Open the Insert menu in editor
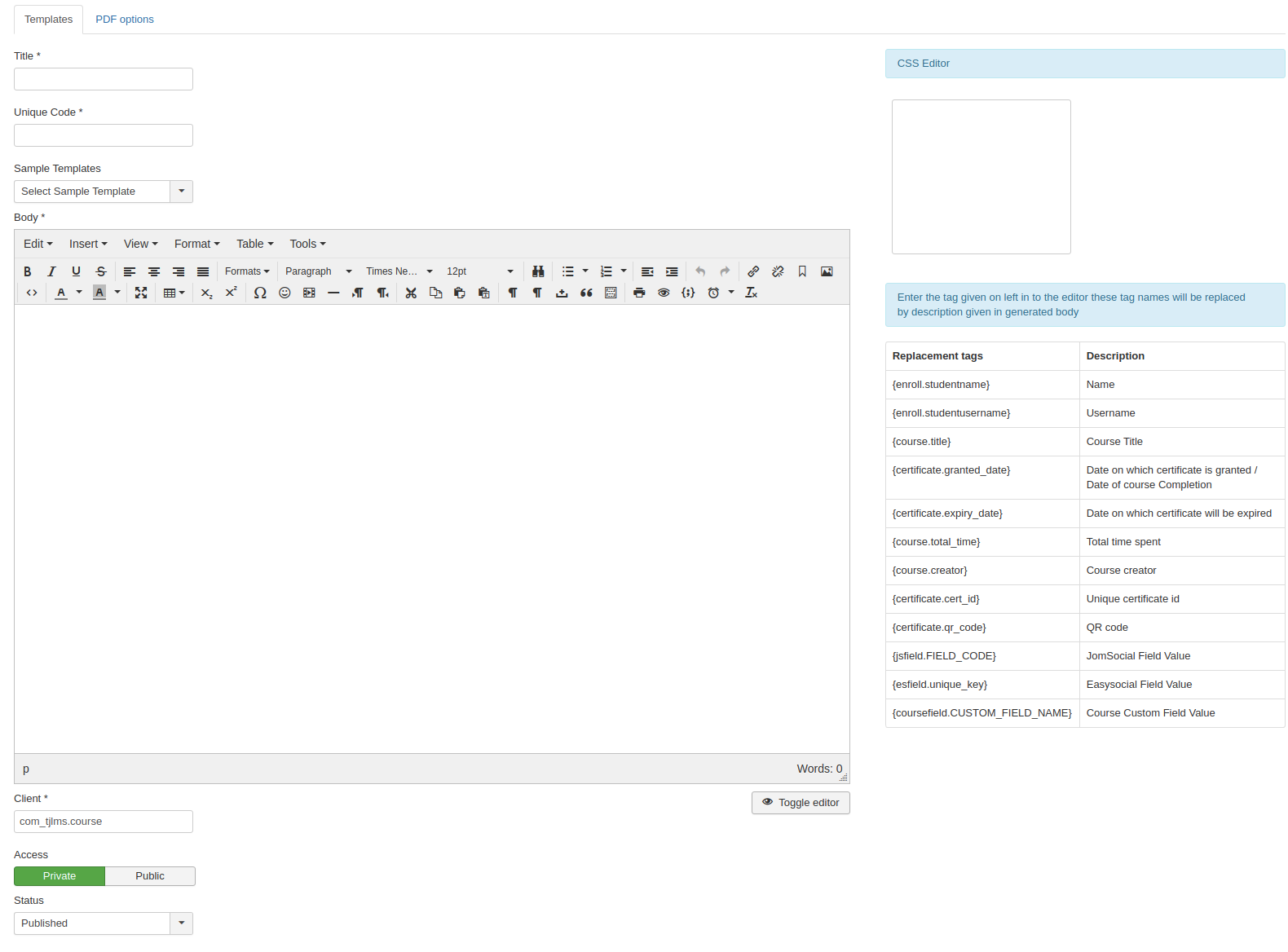1288x952 pixels. 88,244
